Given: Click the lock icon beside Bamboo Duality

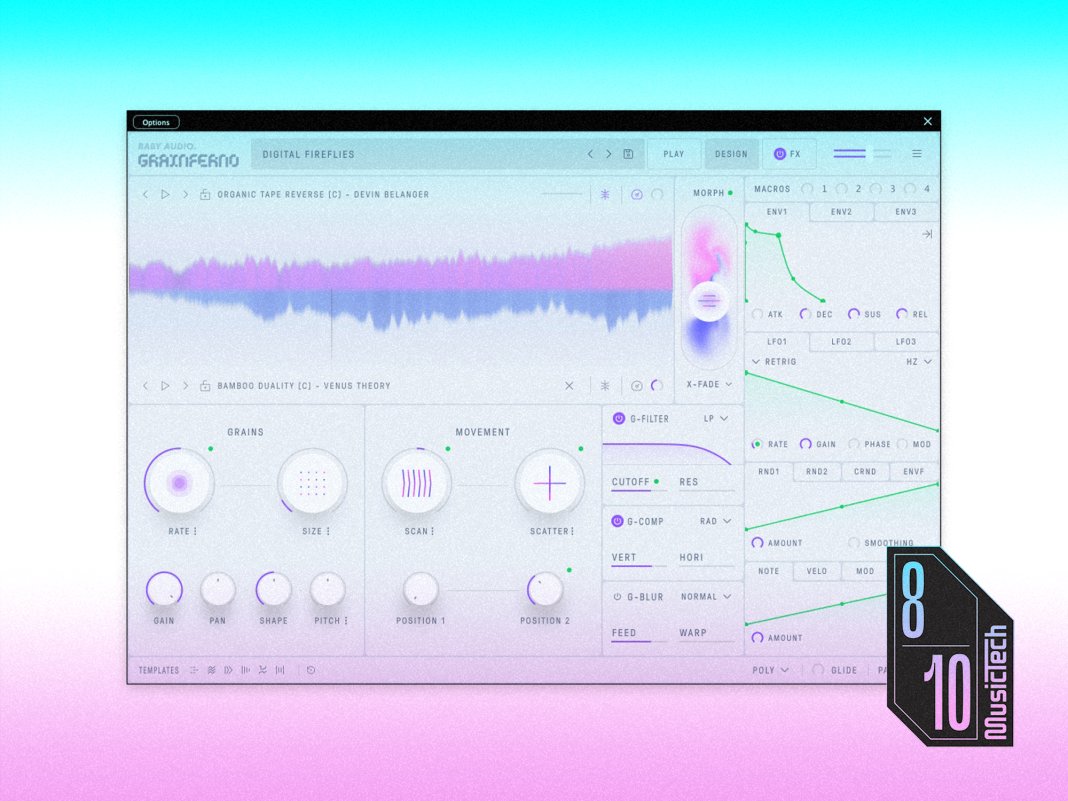Looking at the screenshot, I should point(204,386).
